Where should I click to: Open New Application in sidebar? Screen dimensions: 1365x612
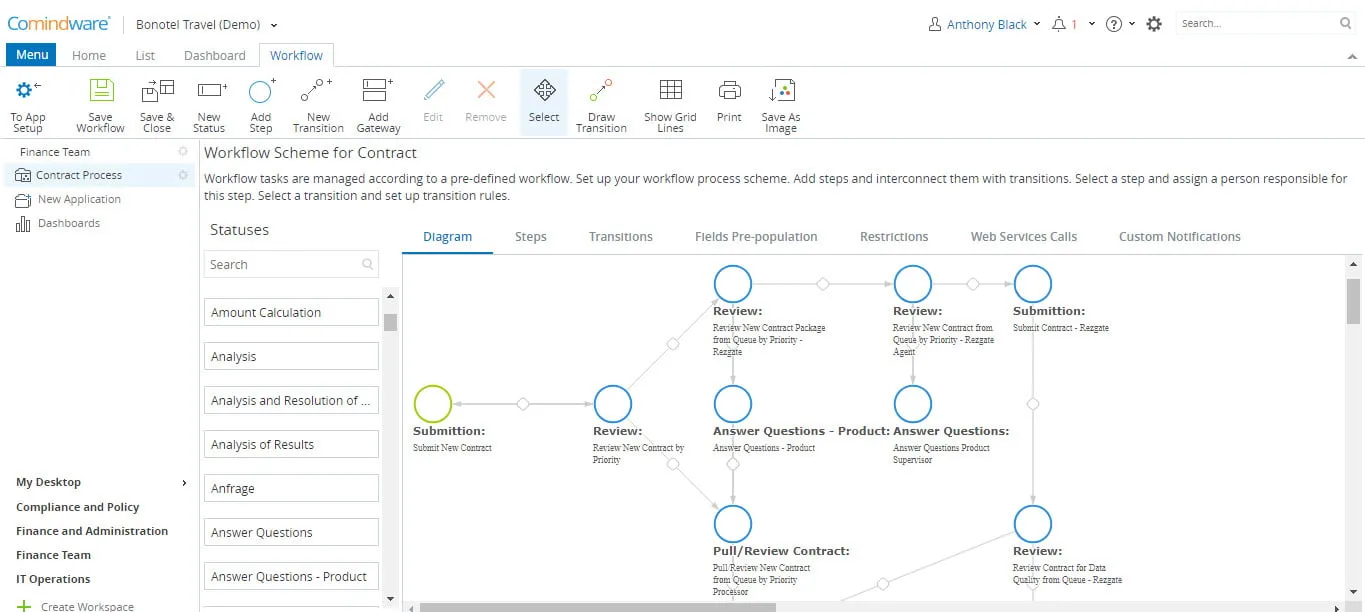point(79,199)
